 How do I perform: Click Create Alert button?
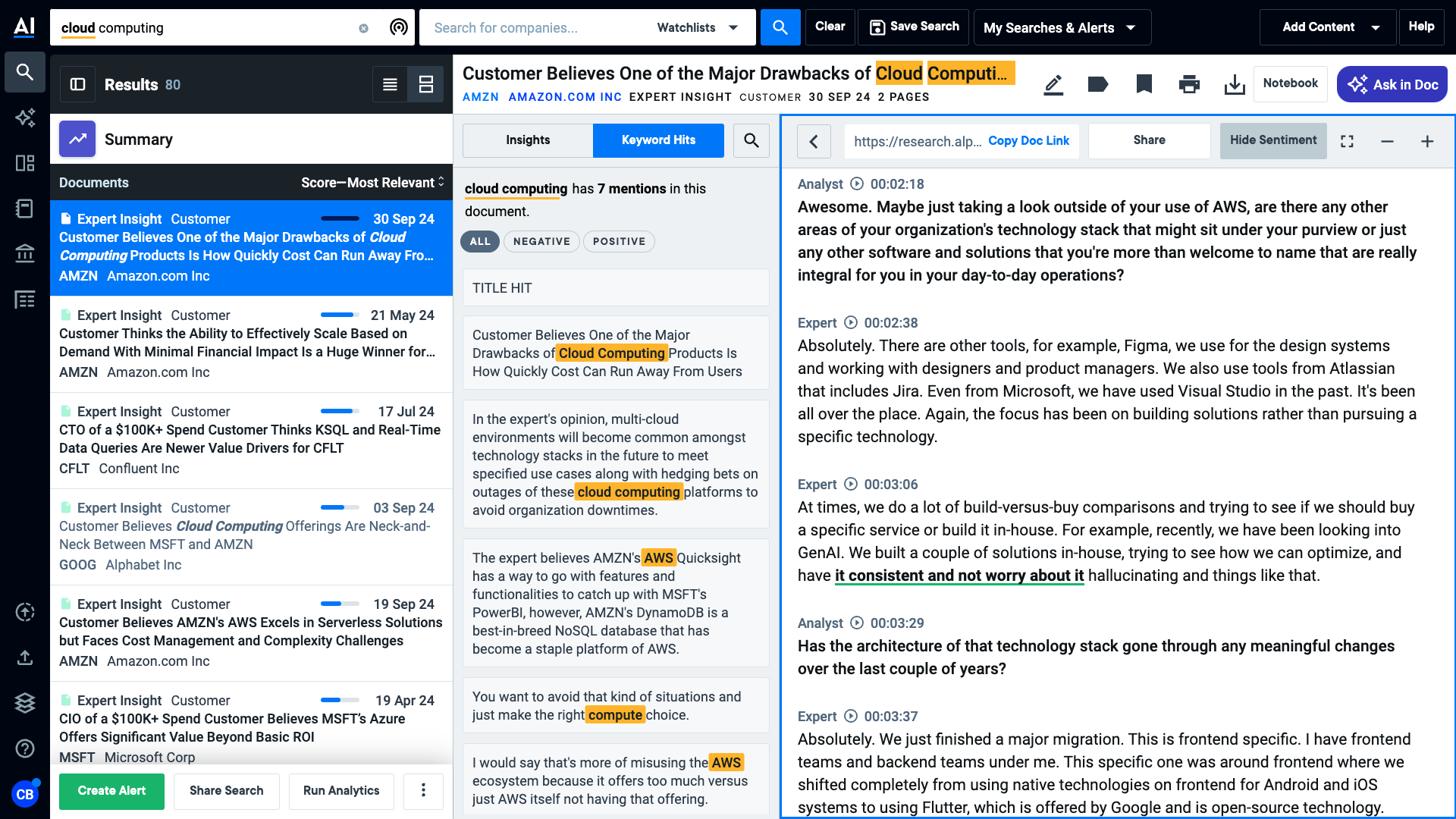[x=111, y=791]
